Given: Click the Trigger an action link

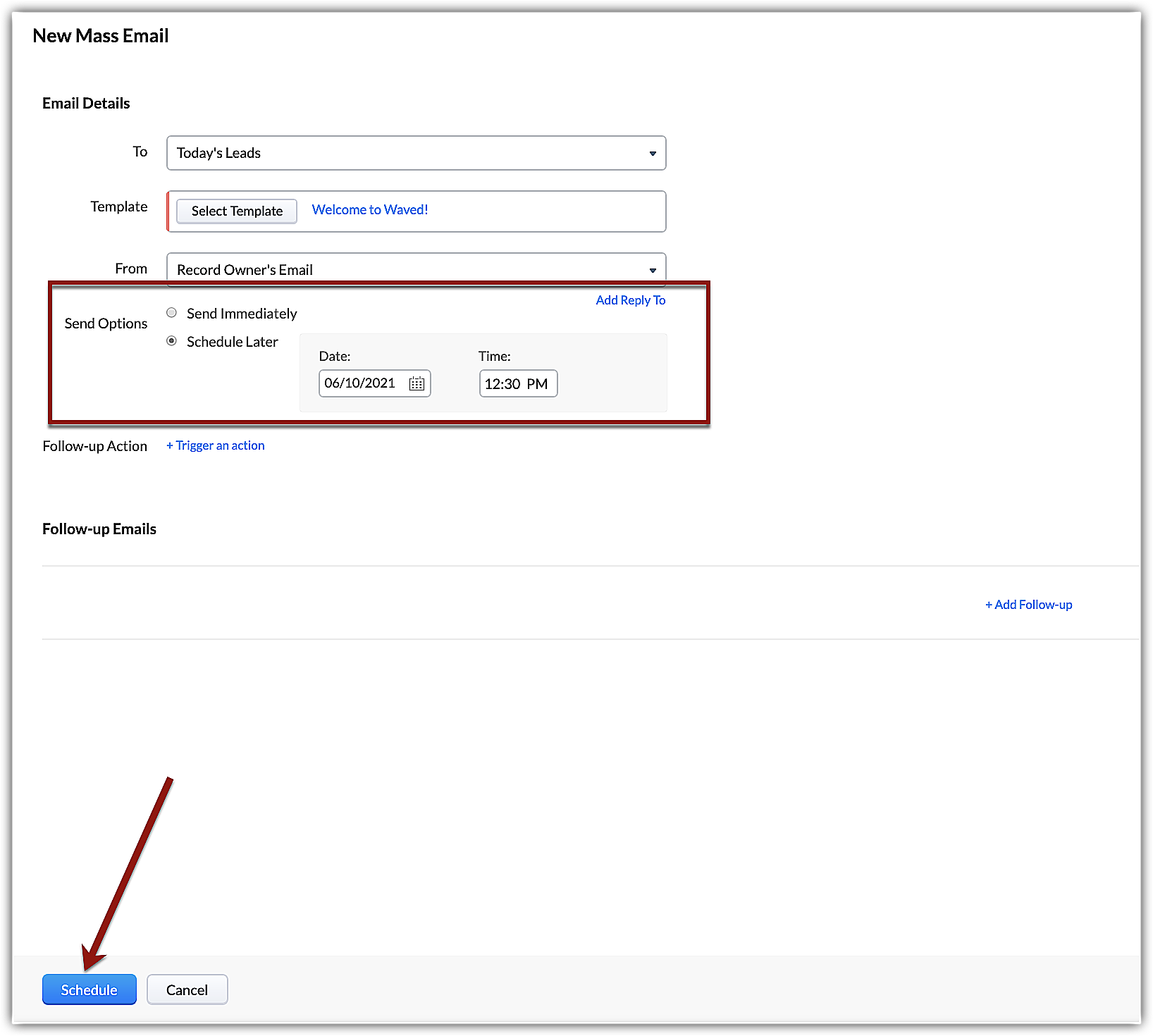Looking at the screenshot, I should (x=216, y=445).
